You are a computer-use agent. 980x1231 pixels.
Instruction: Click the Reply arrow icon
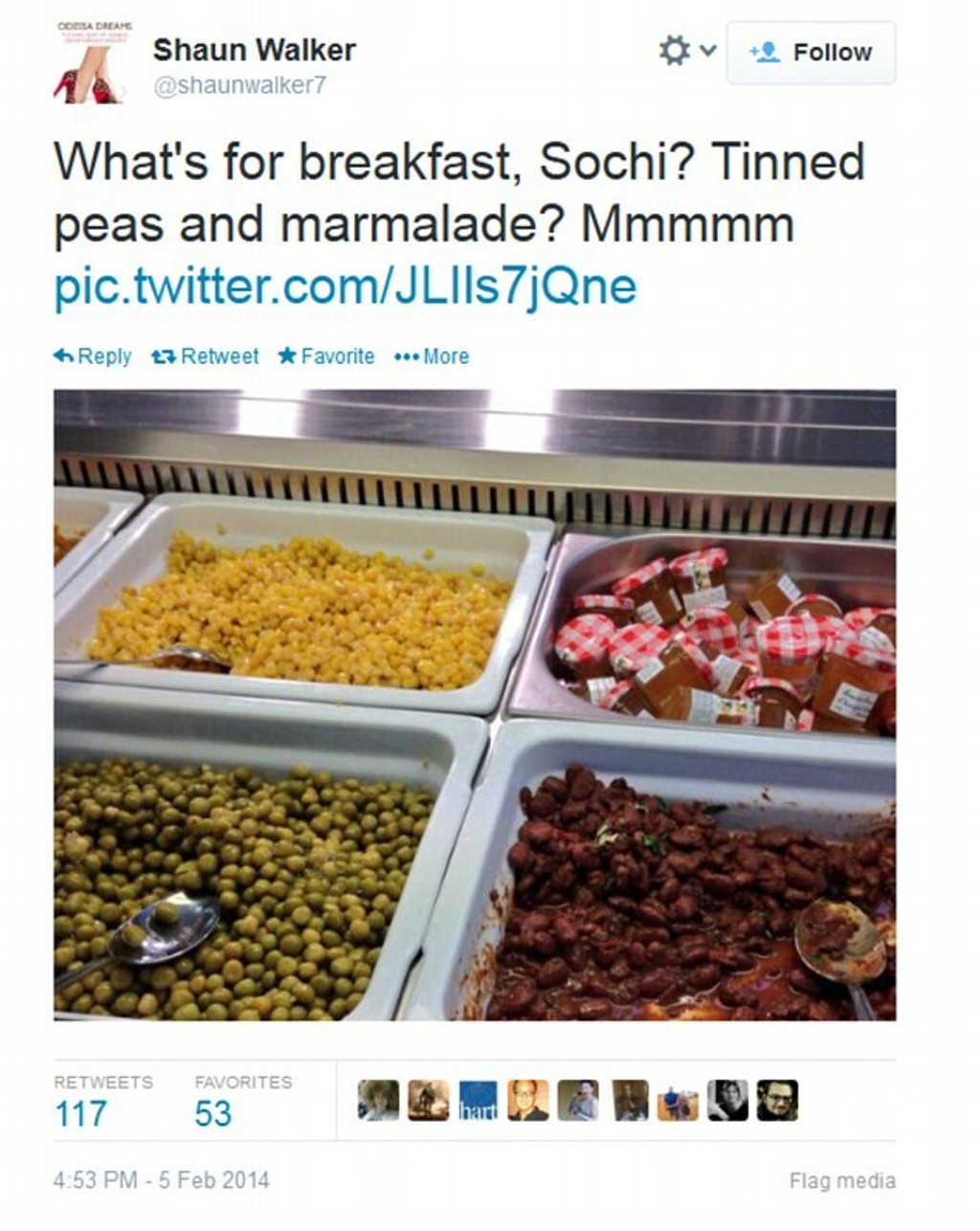point(64,356)
